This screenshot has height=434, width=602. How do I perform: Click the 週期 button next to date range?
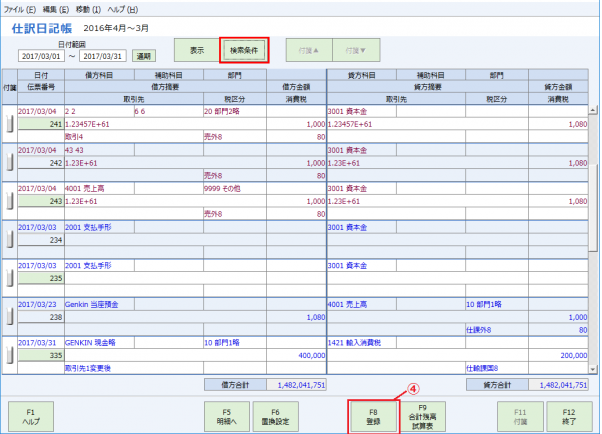[144, 56]
